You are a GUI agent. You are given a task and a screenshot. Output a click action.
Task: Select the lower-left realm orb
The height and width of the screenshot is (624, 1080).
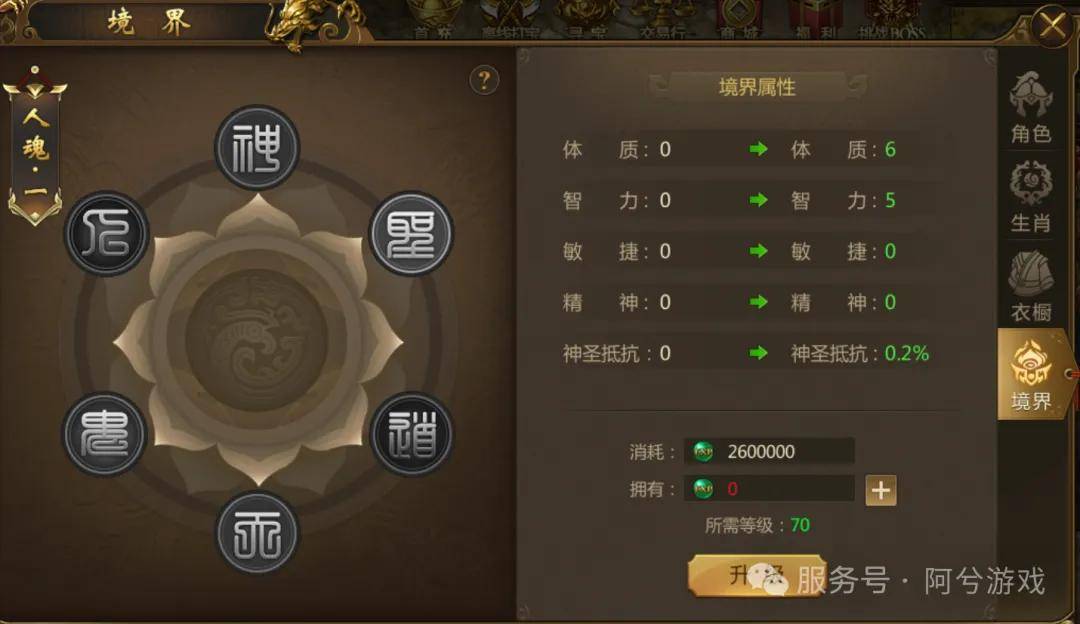pyautogui.click(x=104, y=435)
